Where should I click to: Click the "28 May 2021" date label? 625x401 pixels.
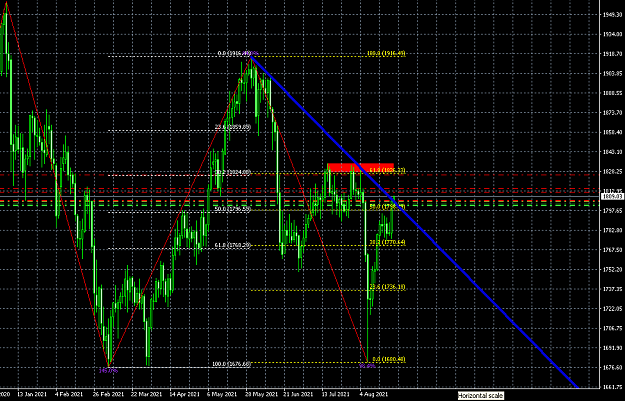click(x=261, y=394)
